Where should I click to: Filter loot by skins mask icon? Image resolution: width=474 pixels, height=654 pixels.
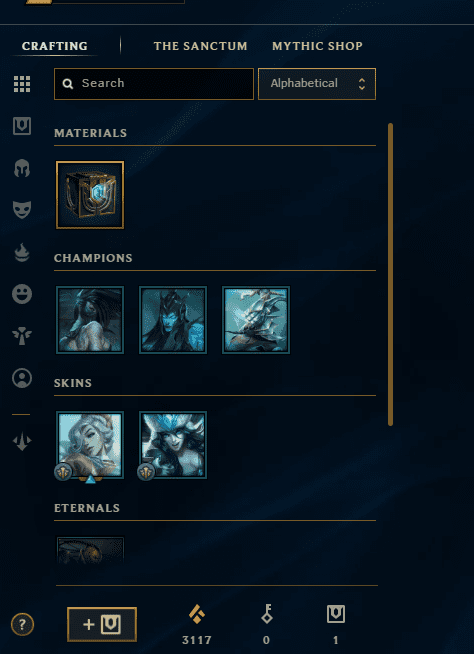coord(22,210)
